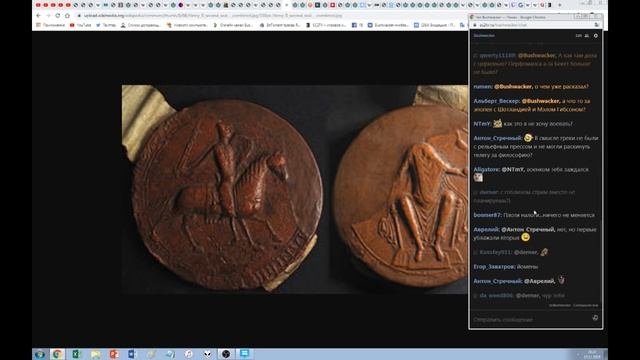640x360 pixels.
Task: Open OBS Studio from the taskbar
Action: click(226, 354)
